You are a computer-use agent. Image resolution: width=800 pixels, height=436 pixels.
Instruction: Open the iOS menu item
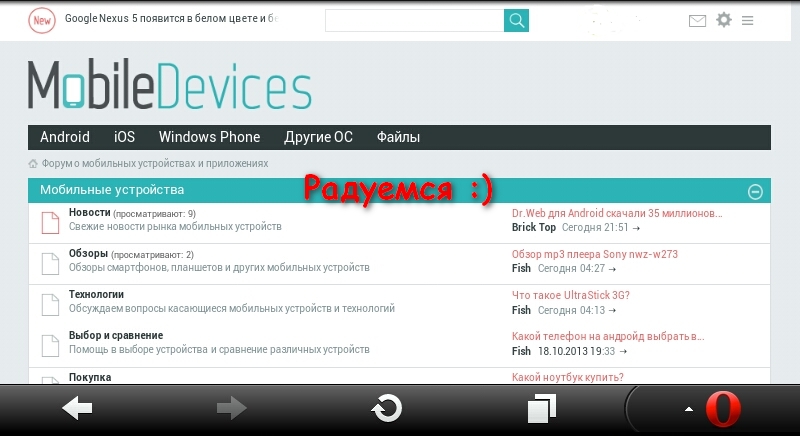coord(124,137)
